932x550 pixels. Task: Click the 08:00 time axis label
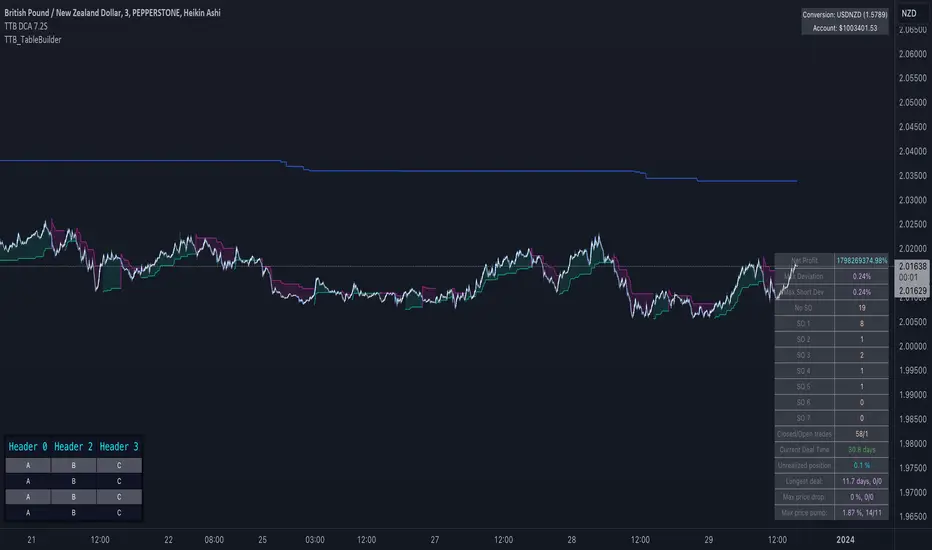point(214,540)
